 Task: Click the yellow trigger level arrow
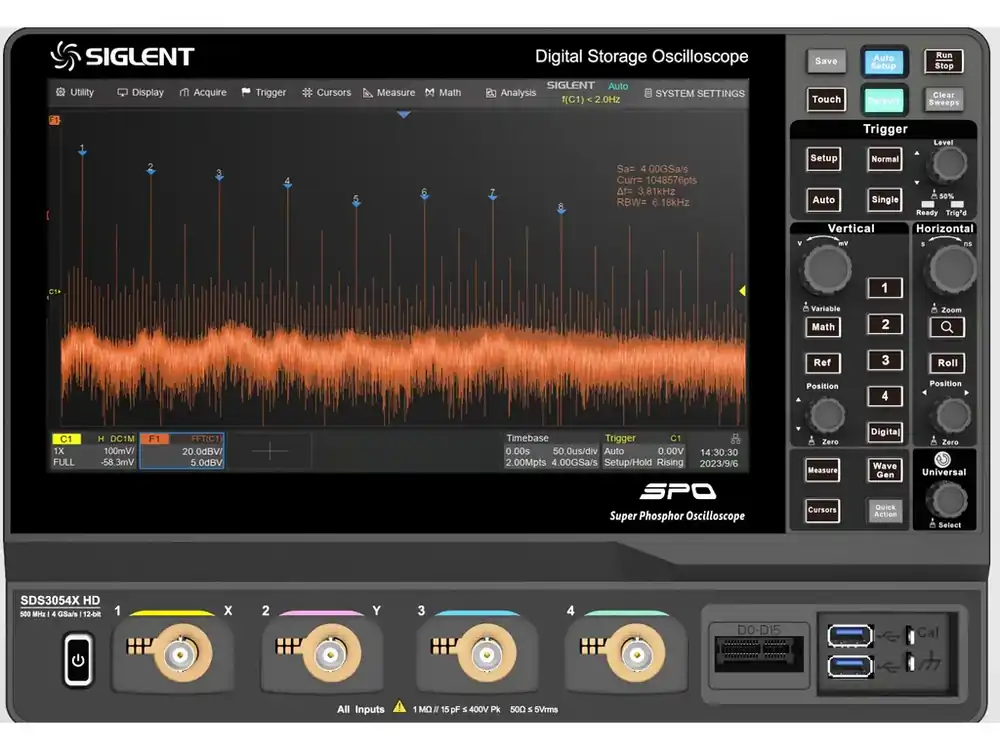click(x=742, y=291)
